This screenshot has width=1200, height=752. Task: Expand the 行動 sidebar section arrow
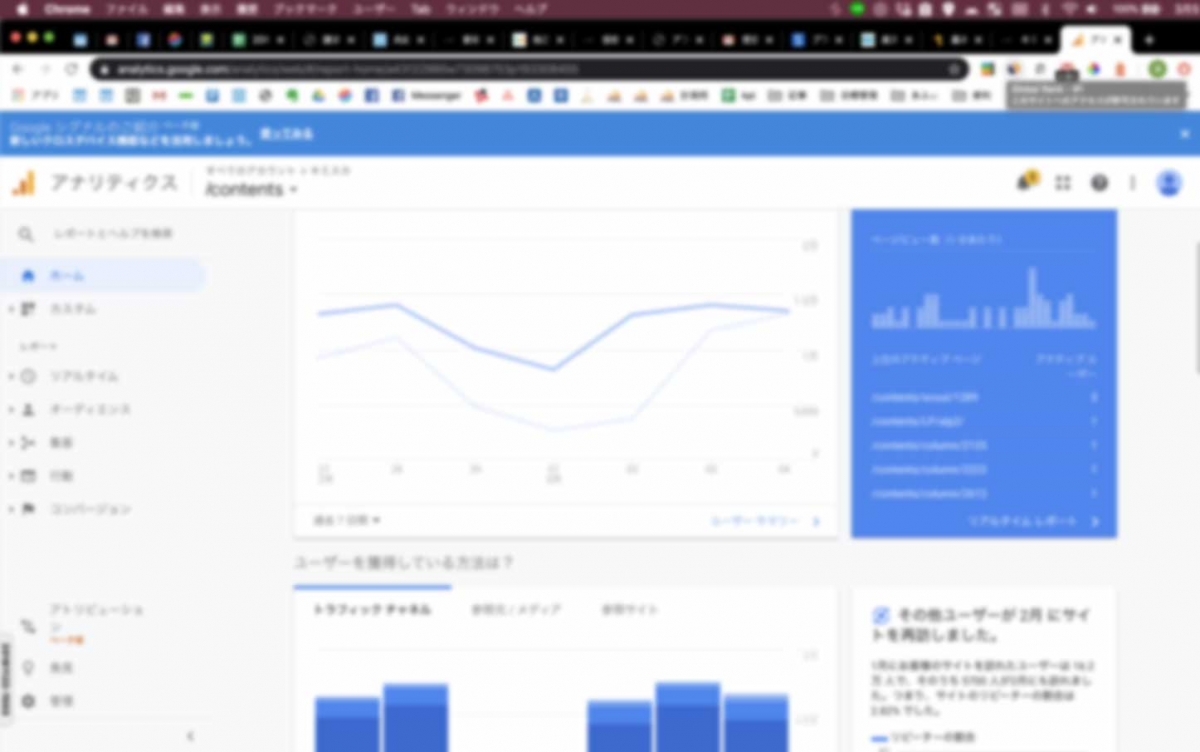pos(11,476)
